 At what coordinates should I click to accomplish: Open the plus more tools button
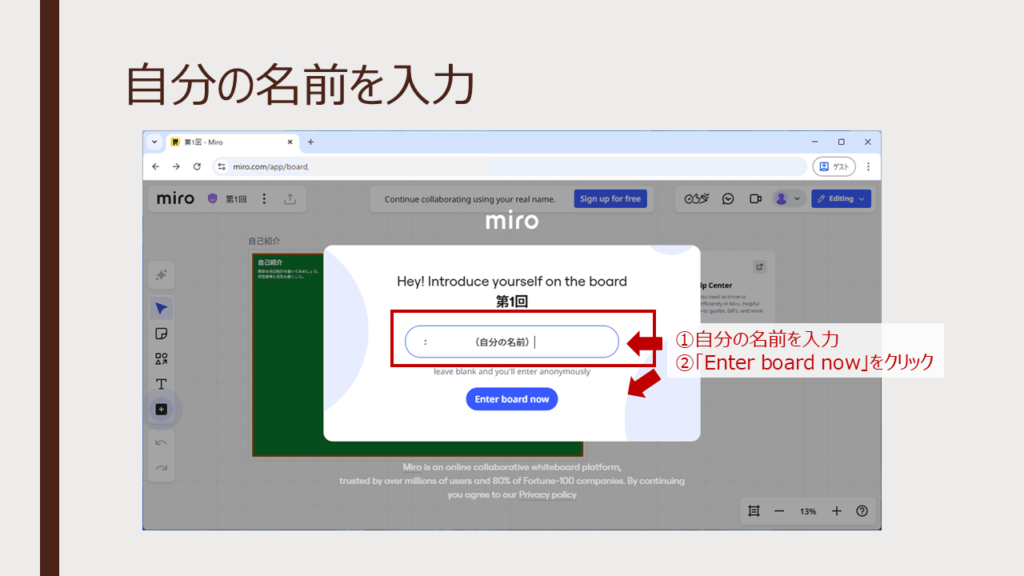point(161,409)
